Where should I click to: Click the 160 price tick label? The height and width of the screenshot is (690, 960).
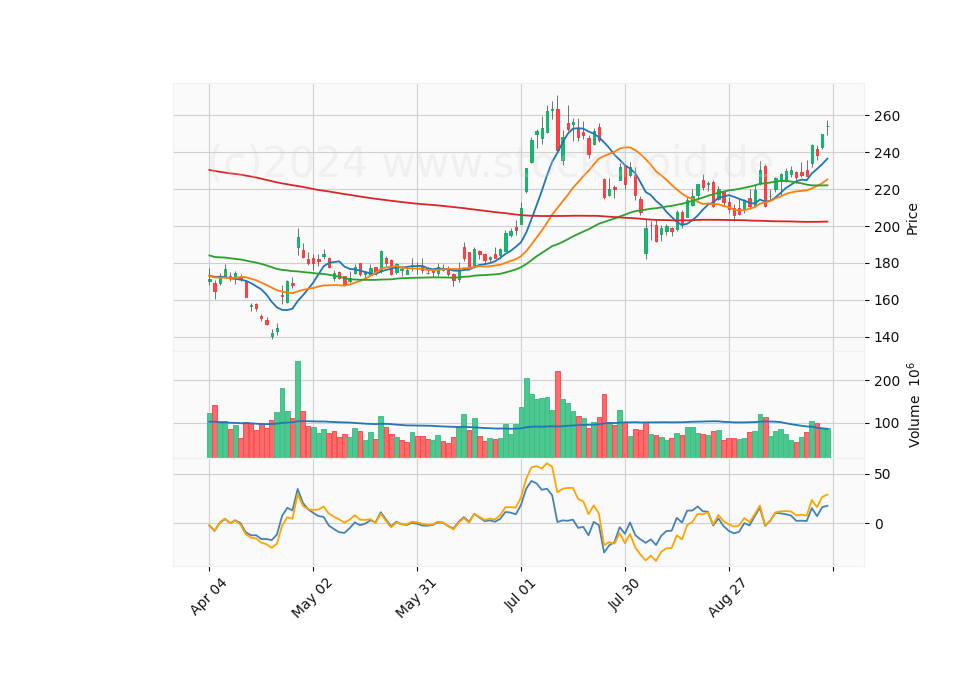[887, 300]
